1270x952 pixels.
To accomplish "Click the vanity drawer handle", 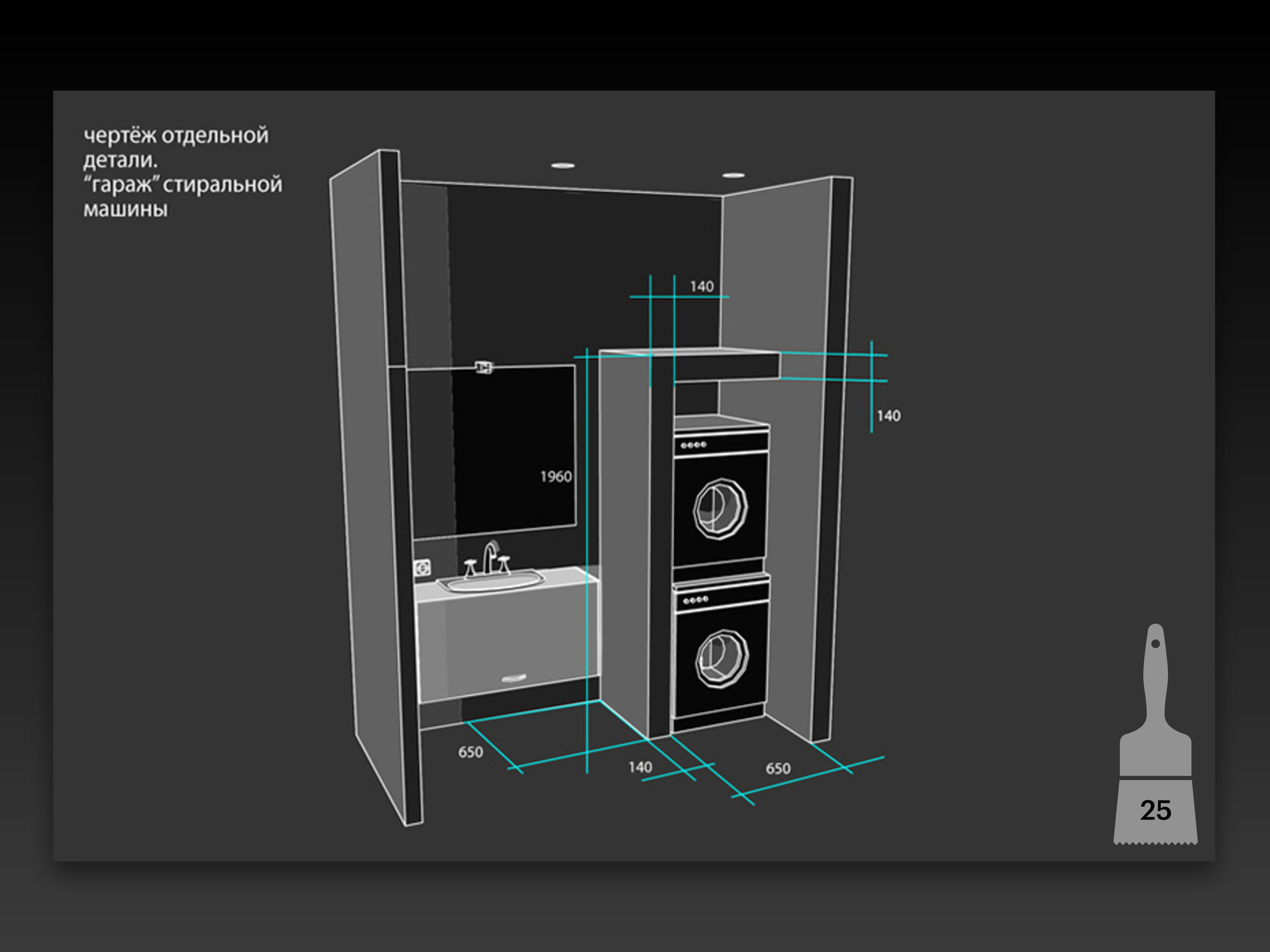I will pos(514,678).
